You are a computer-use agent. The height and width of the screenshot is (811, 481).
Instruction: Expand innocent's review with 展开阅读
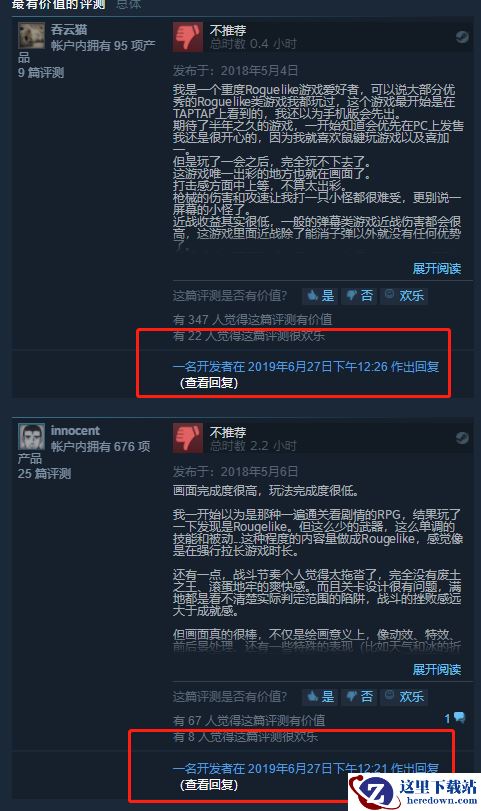click(437, 669)
